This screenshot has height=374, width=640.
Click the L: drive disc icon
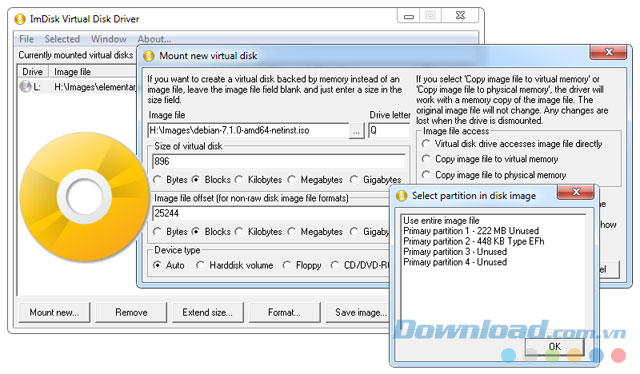[25, 87]
